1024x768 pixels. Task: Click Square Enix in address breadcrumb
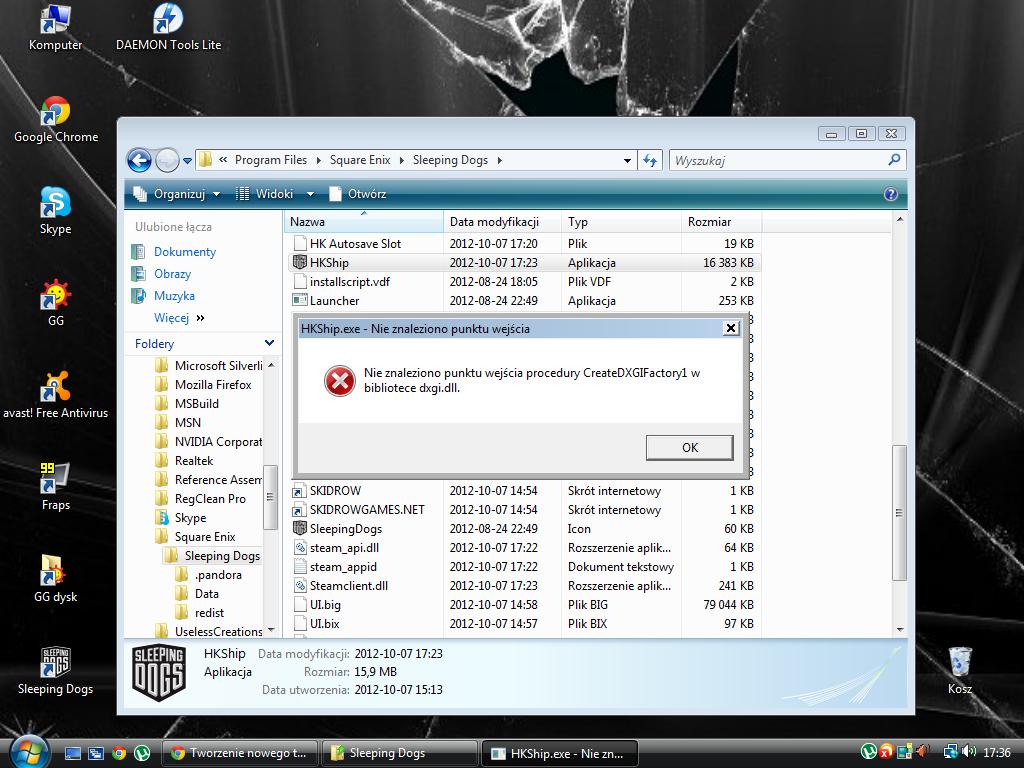pos(360,160)
